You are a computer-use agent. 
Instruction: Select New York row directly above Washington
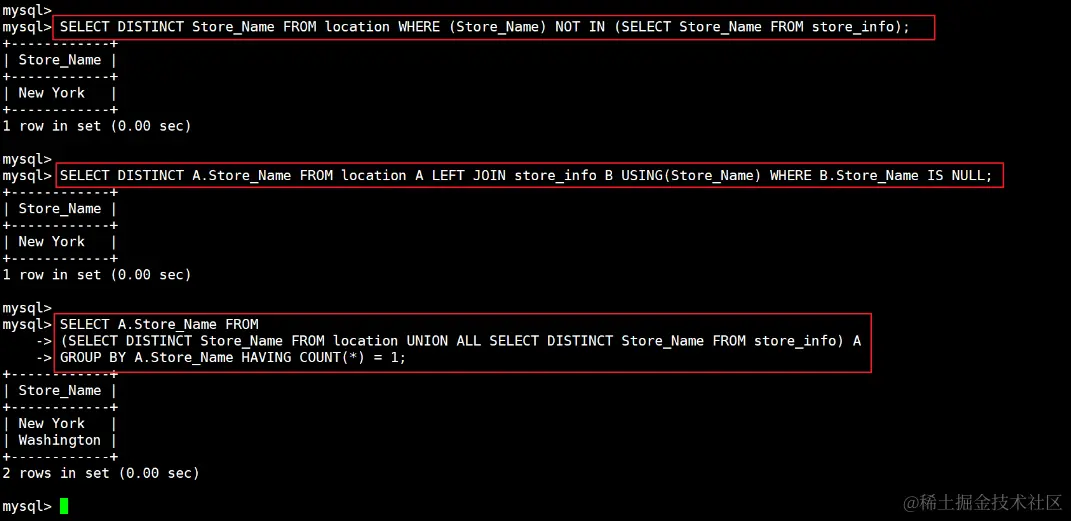(52, 423)
